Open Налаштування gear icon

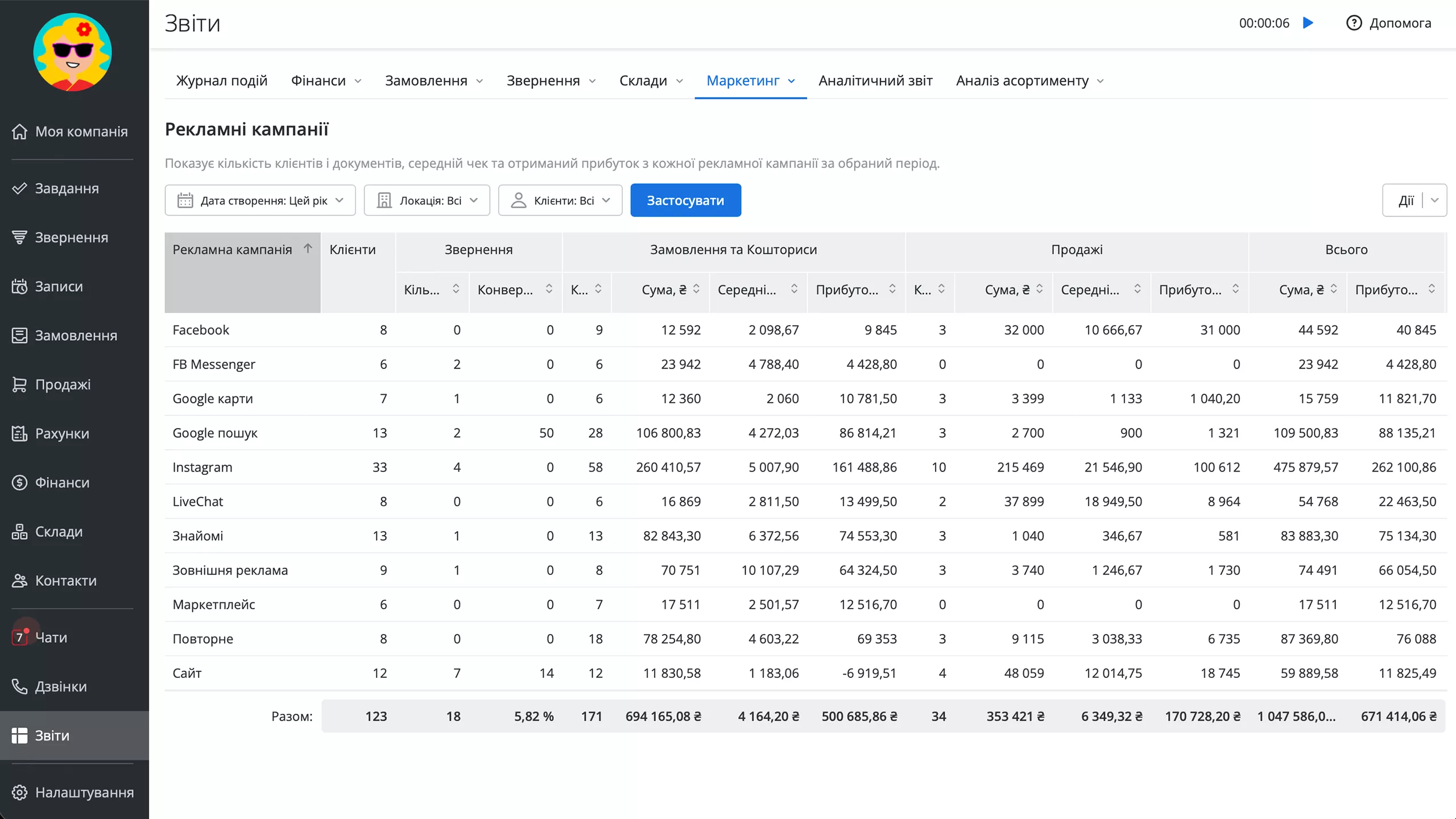coord(19,792)
